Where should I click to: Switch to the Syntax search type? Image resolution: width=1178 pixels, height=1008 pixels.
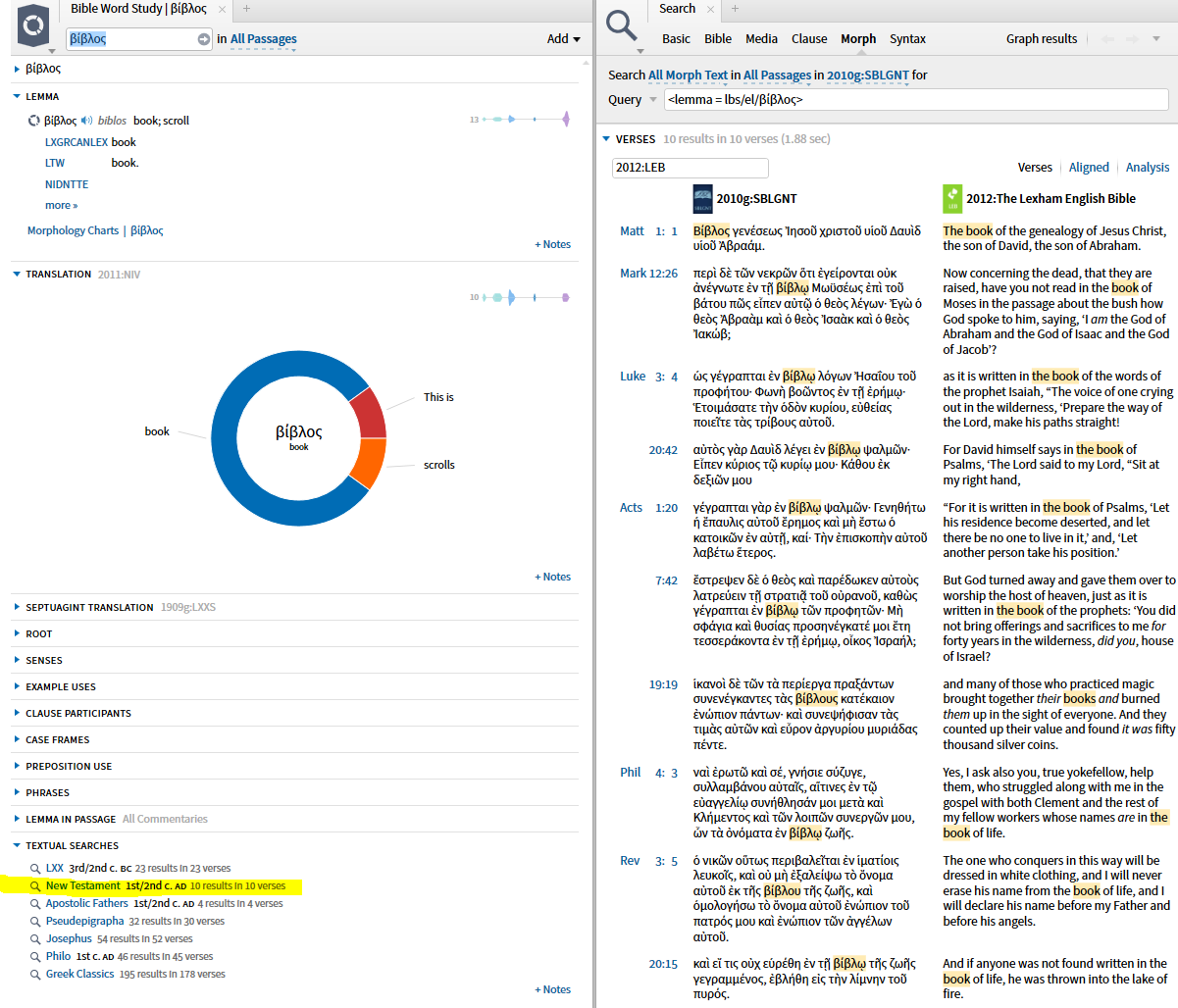pos(907,39)
